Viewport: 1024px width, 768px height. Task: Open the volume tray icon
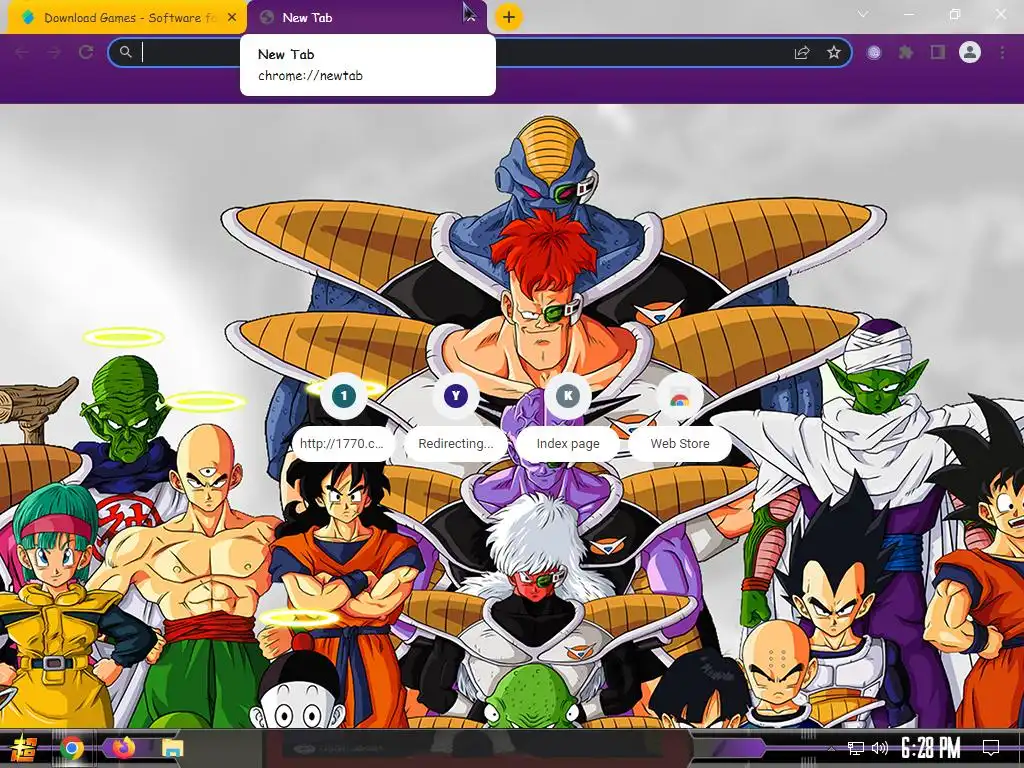tap(880, 748)
